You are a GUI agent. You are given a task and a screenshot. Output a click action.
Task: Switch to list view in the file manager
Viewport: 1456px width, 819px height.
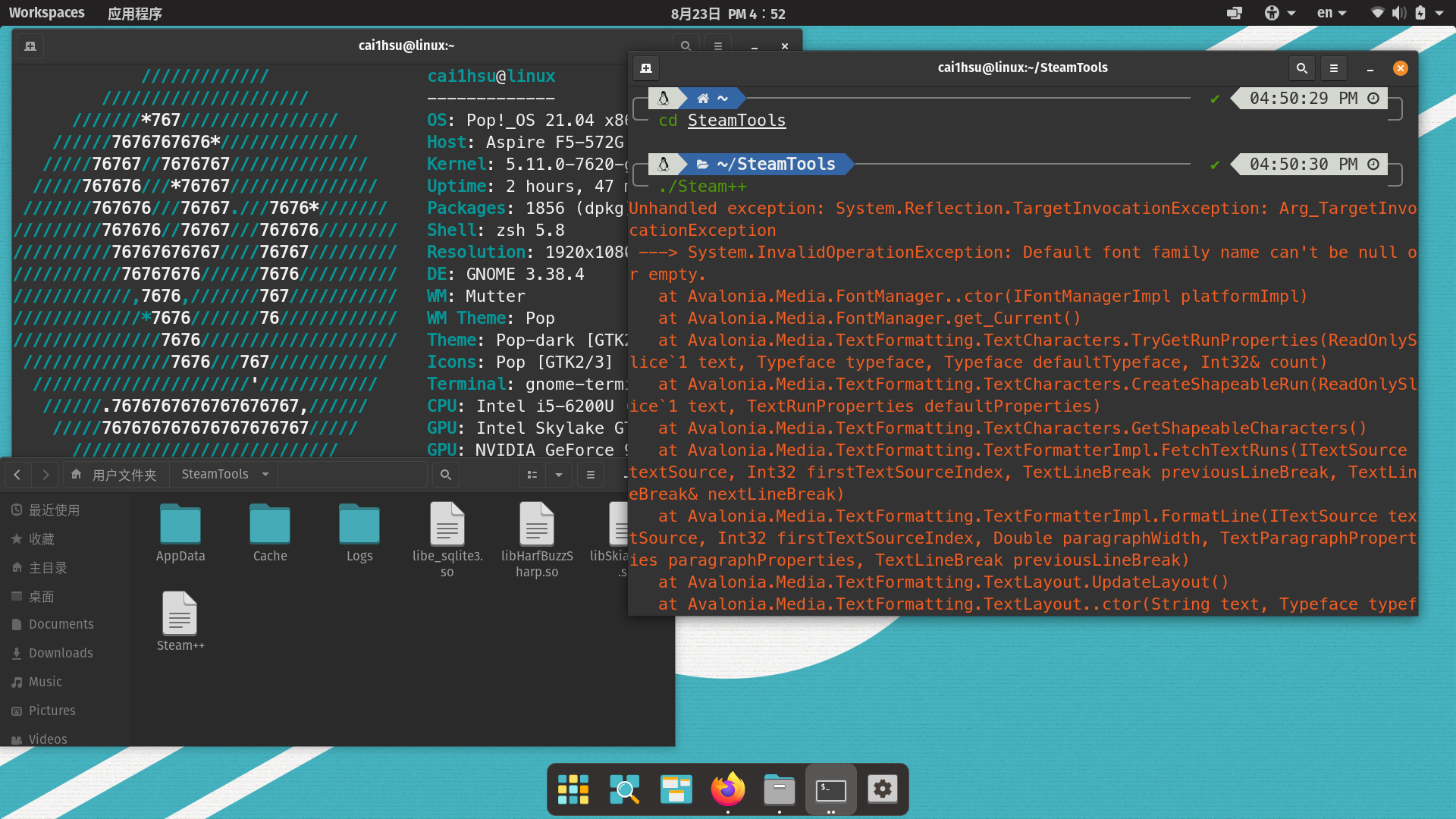tap(533, 475)
